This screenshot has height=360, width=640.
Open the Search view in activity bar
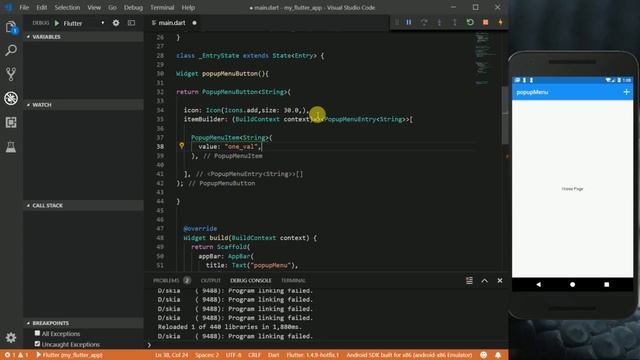pos(11,50)
